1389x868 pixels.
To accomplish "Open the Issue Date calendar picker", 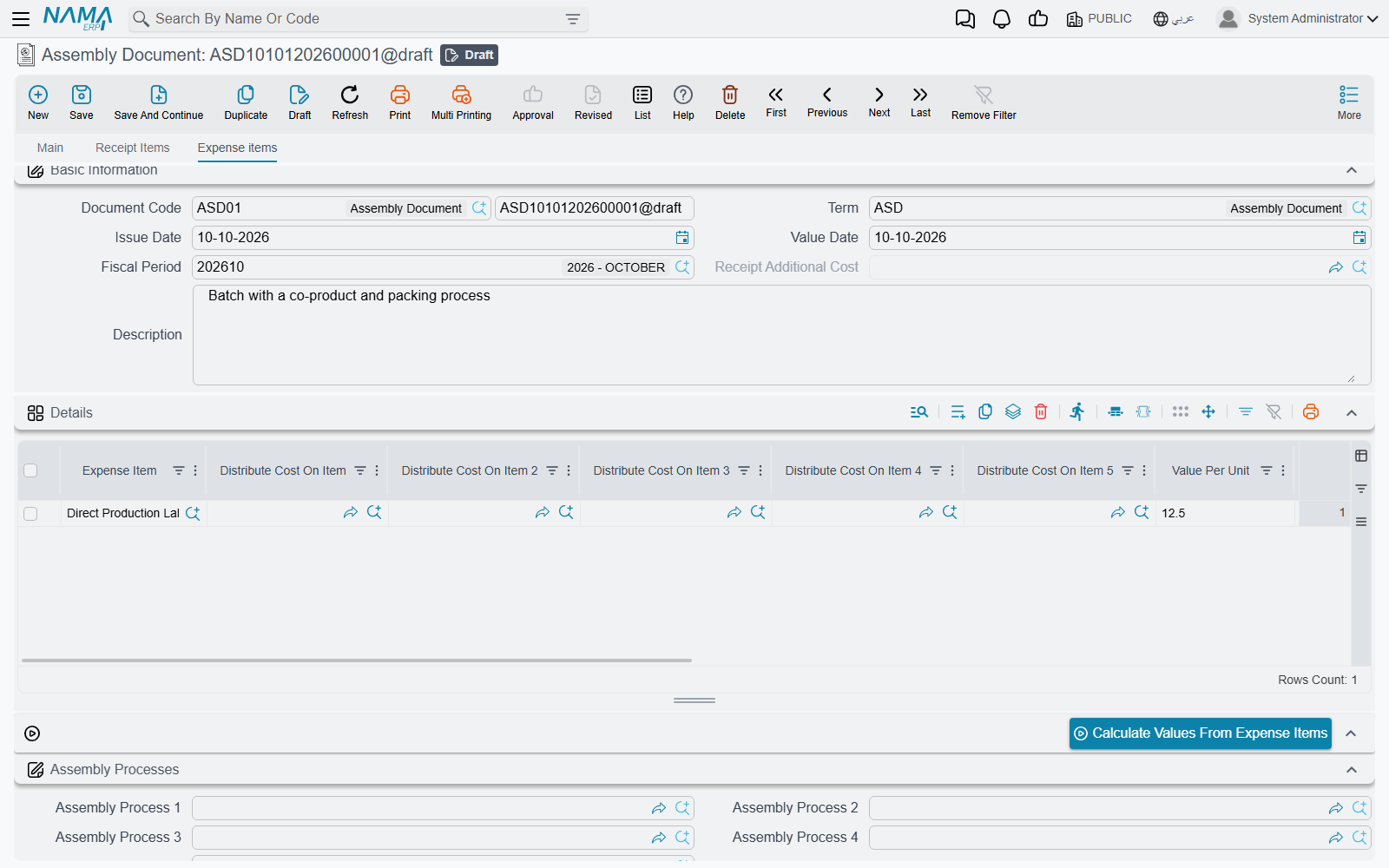I will (682, 238).
